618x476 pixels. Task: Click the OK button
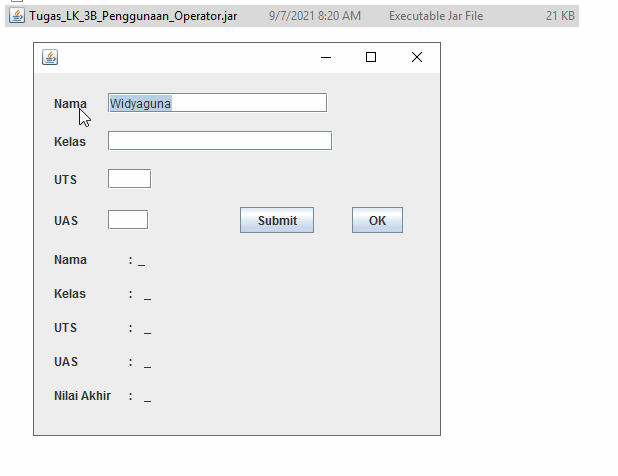click(x=377, y=220)
